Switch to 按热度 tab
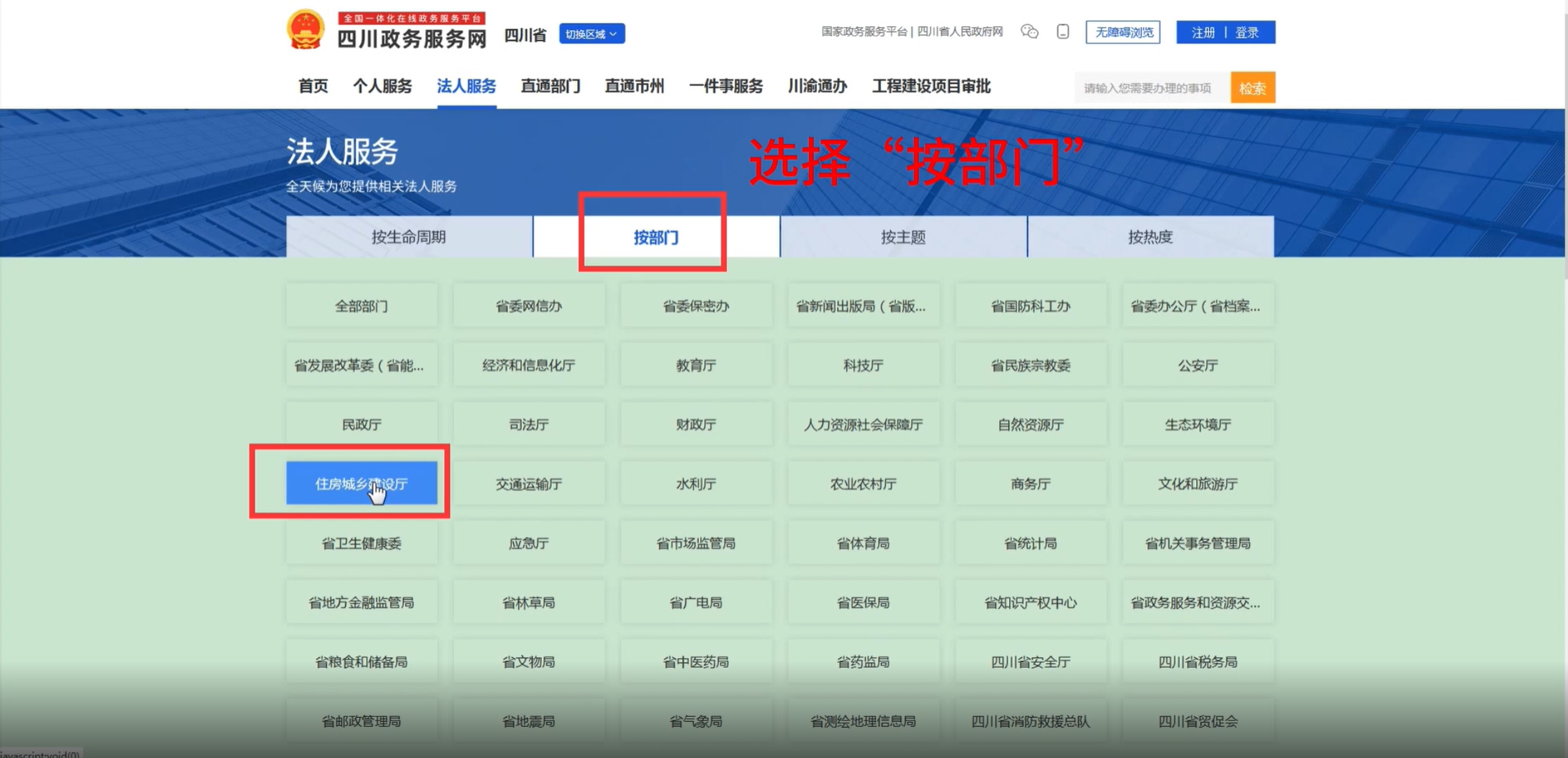 (1151, 237)
